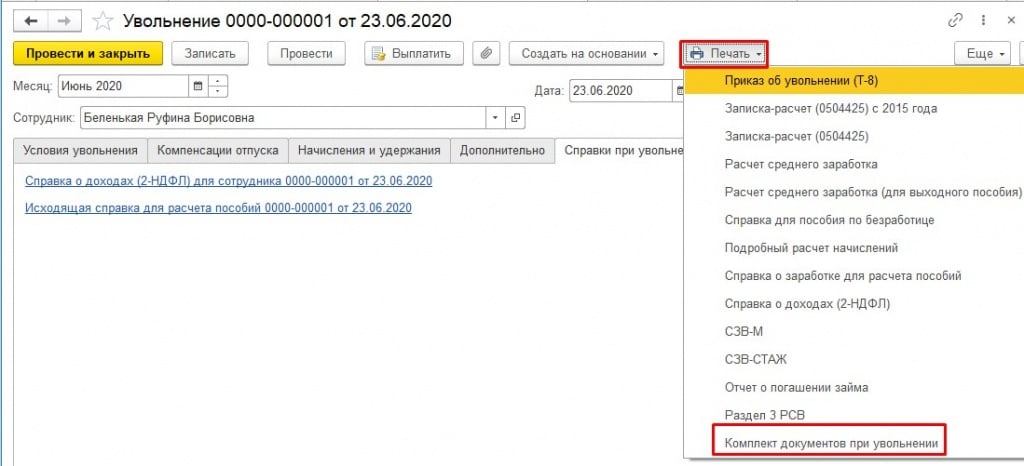Click the back navigation arrow
Screen dimensions: 1024x466
[x=29, y=21]
